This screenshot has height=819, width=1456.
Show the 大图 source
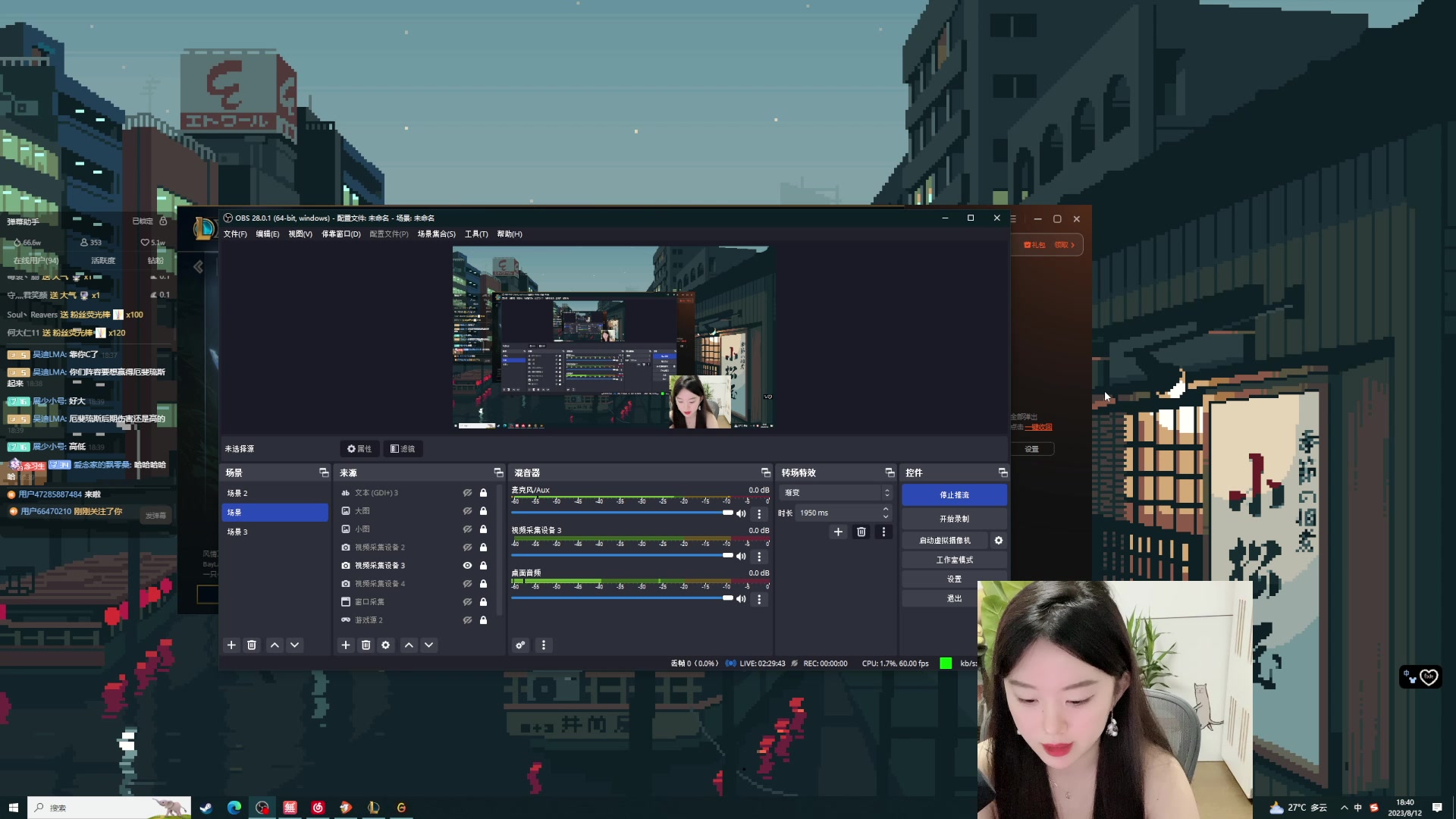467,511
